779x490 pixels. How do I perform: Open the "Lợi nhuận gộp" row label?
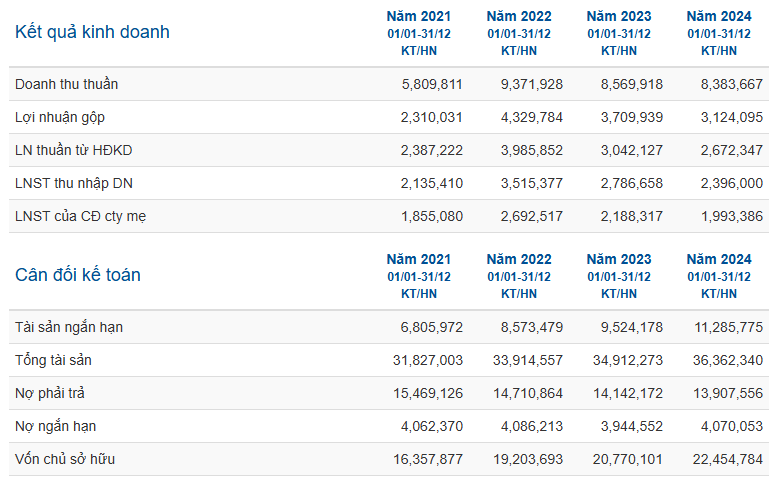coord(60,117)
